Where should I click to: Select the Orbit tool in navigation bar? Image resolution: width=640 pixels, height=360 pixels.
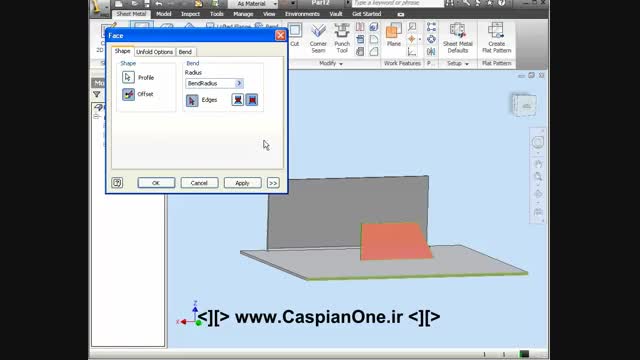pos(538,194)
